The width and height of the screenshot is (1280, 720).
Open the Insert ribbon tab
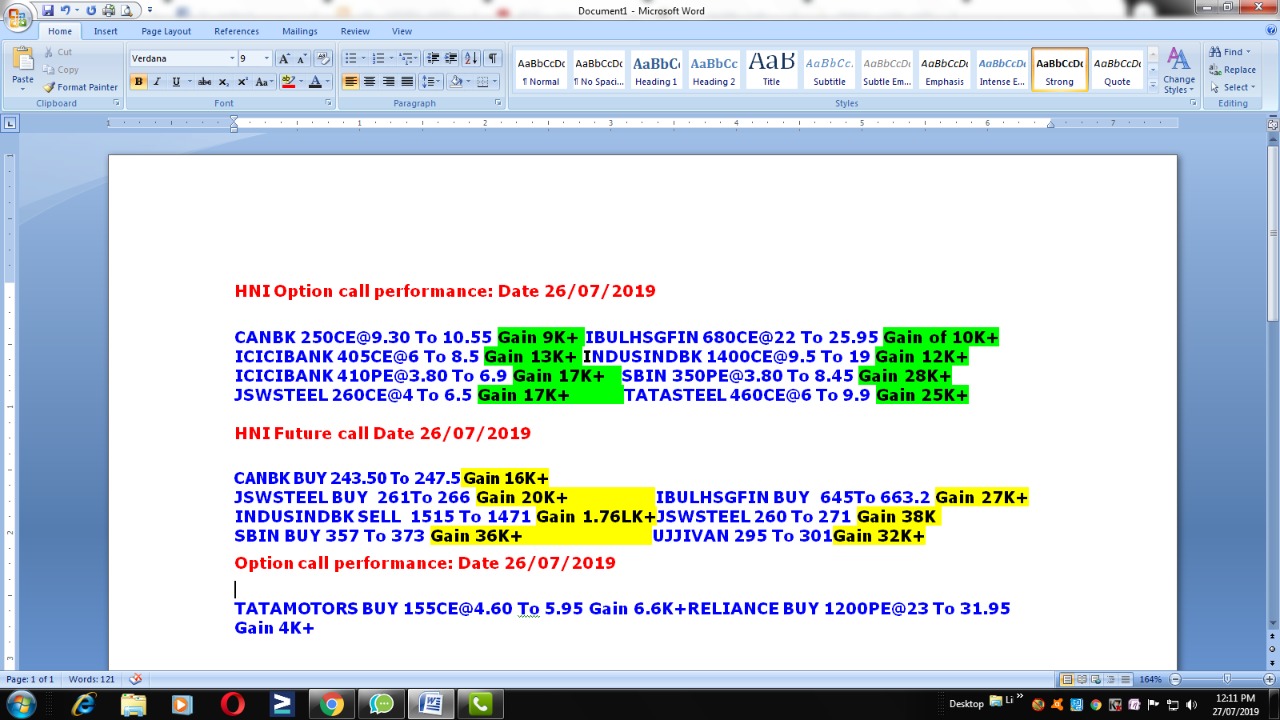(105, 31)
